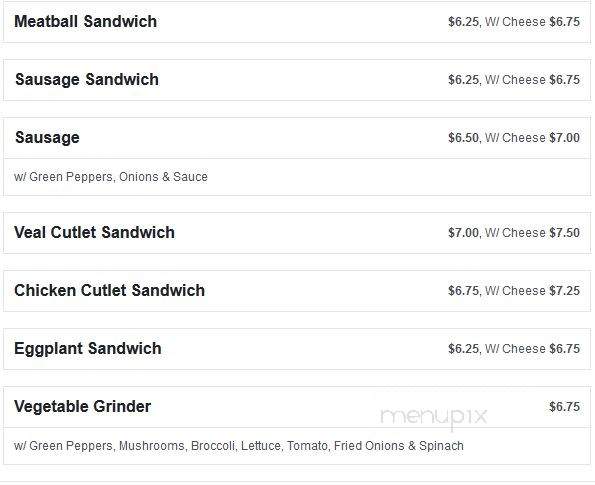Click the Vegetable Grinder ingredients description
This screenshot has width=595, height=485.
pos(239,446)
